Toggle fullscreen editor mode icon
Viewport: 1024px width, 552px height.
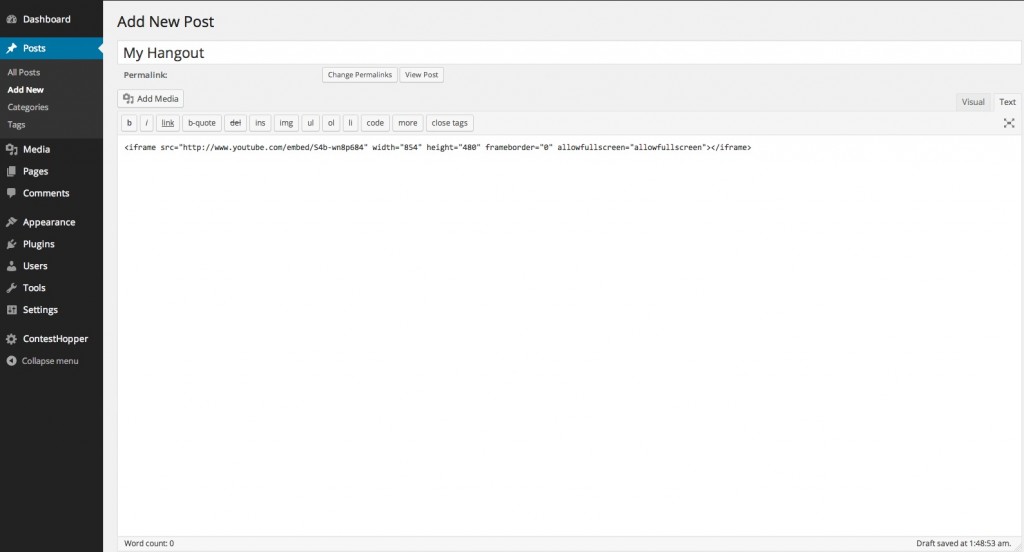[1009, 123]
